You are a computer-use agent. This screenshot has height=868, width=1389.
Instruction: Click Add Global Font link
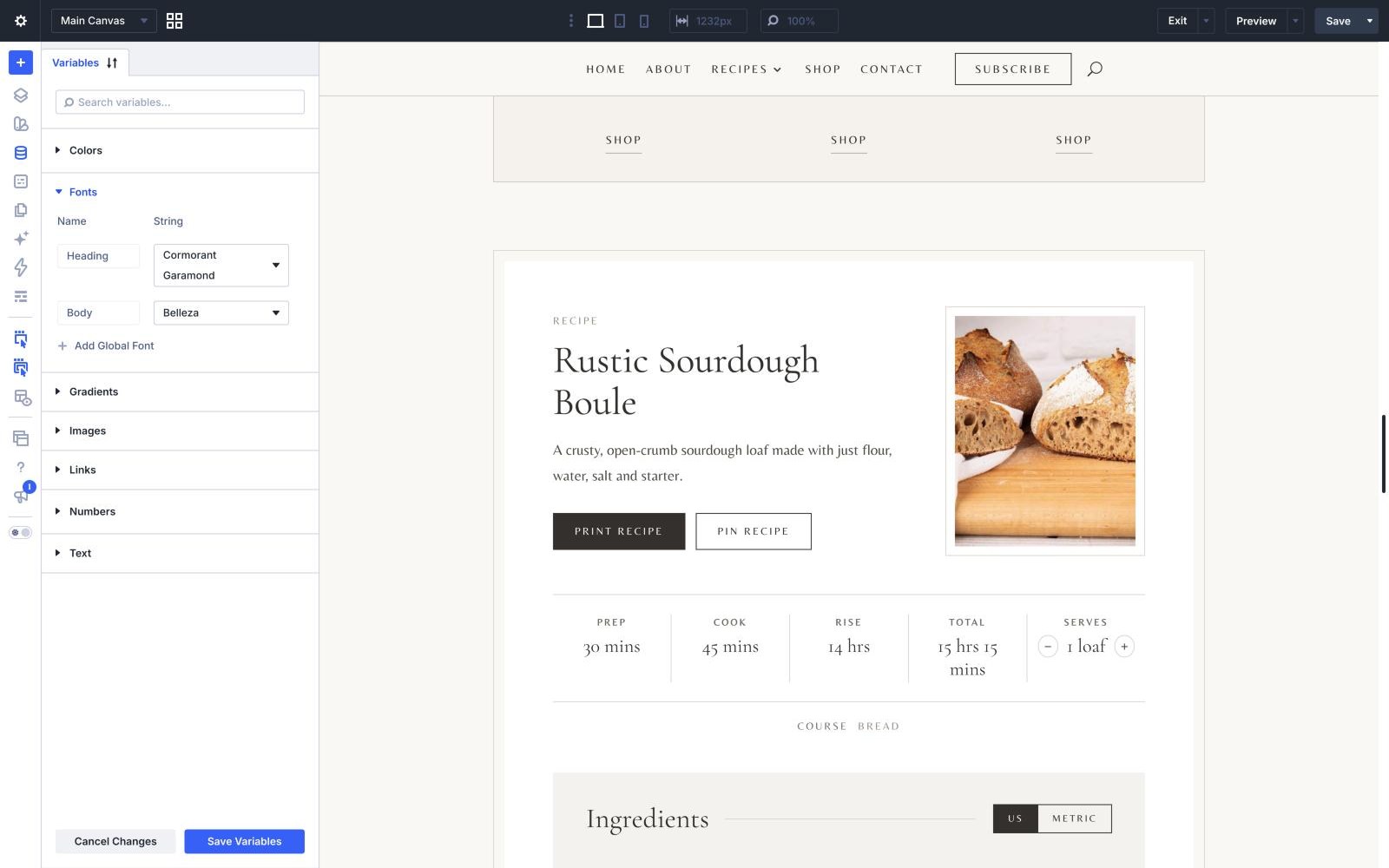pos(106,345)
